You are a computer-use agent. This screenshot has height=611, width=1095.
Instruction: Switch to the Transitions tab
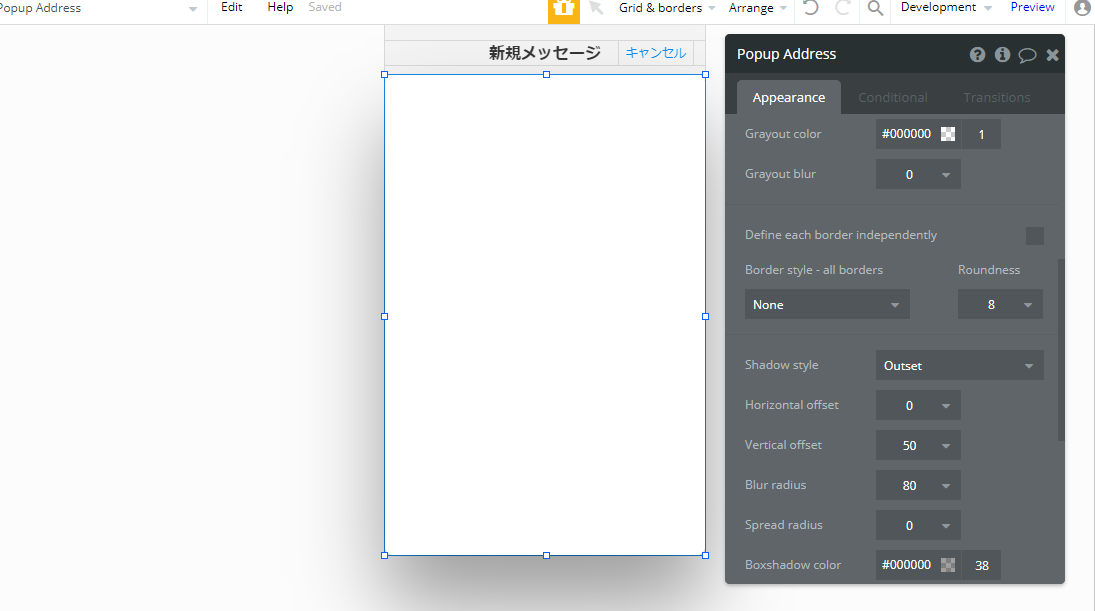(997, 97)
